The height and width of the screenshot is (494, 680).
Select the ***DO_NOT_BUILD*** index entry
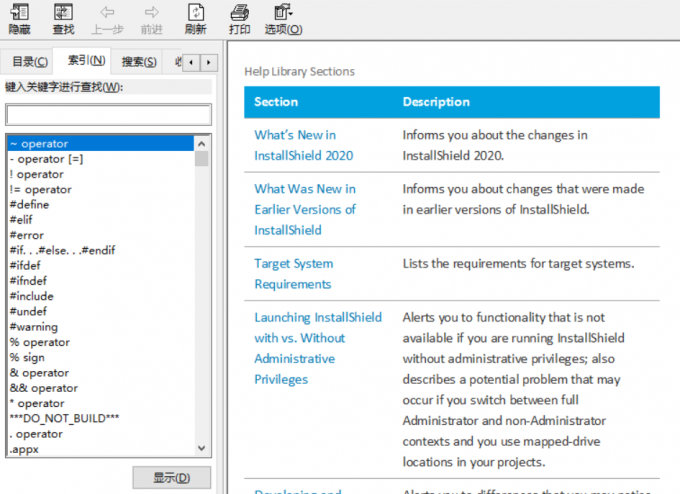64,418
